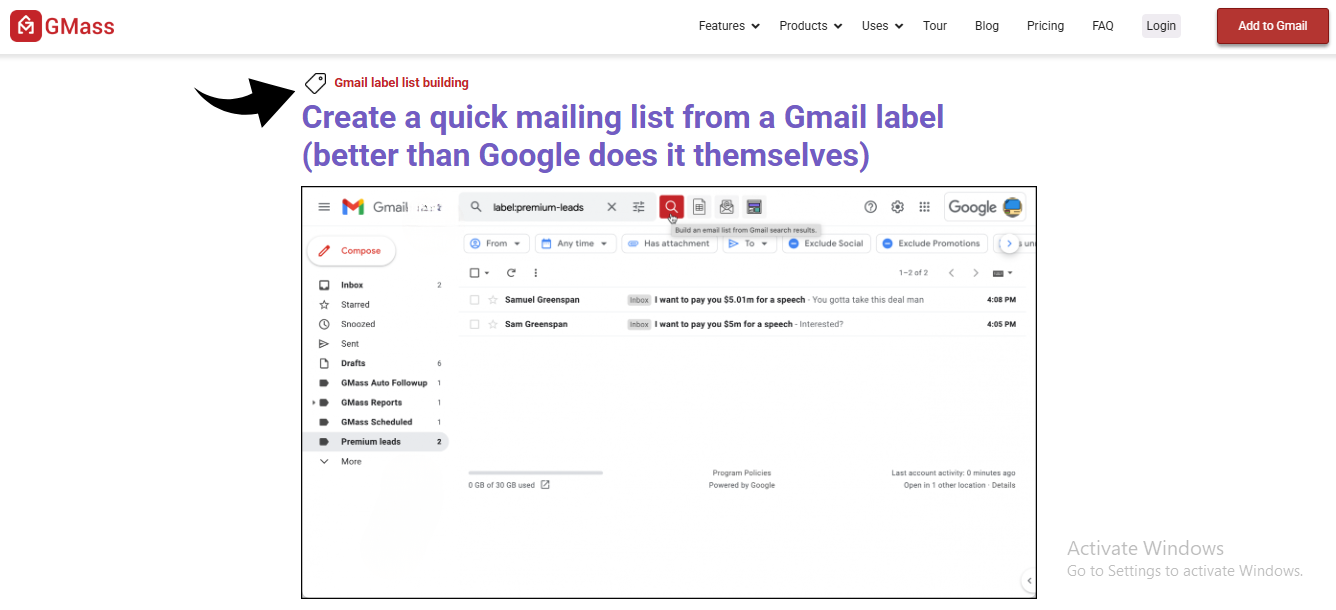Screen dimensions: 1336x610
Task: Open the Blog page
Action: (x=987, y=26)
